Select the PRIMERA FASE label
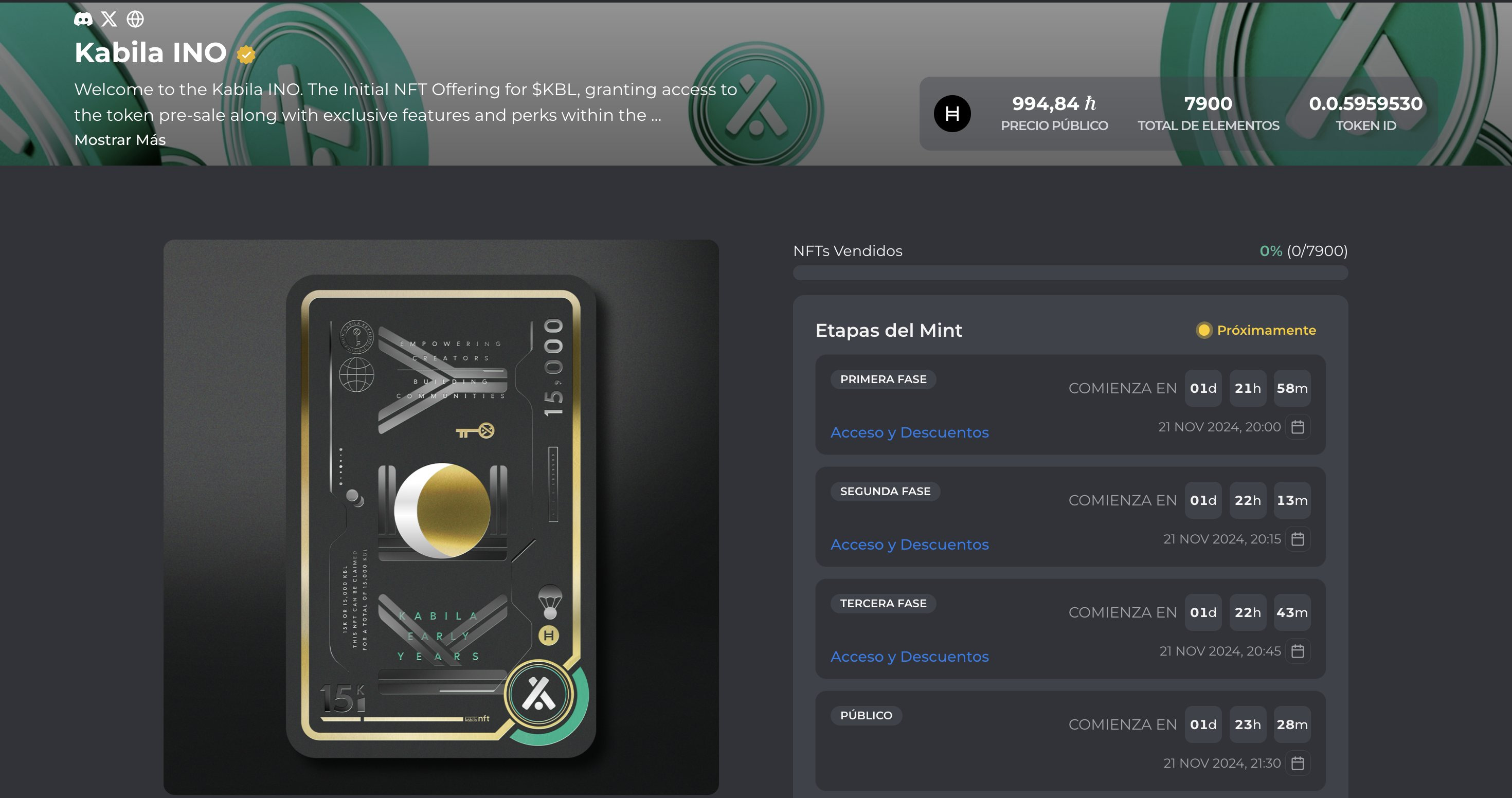1512x798 pixels. tap(884, 379)
